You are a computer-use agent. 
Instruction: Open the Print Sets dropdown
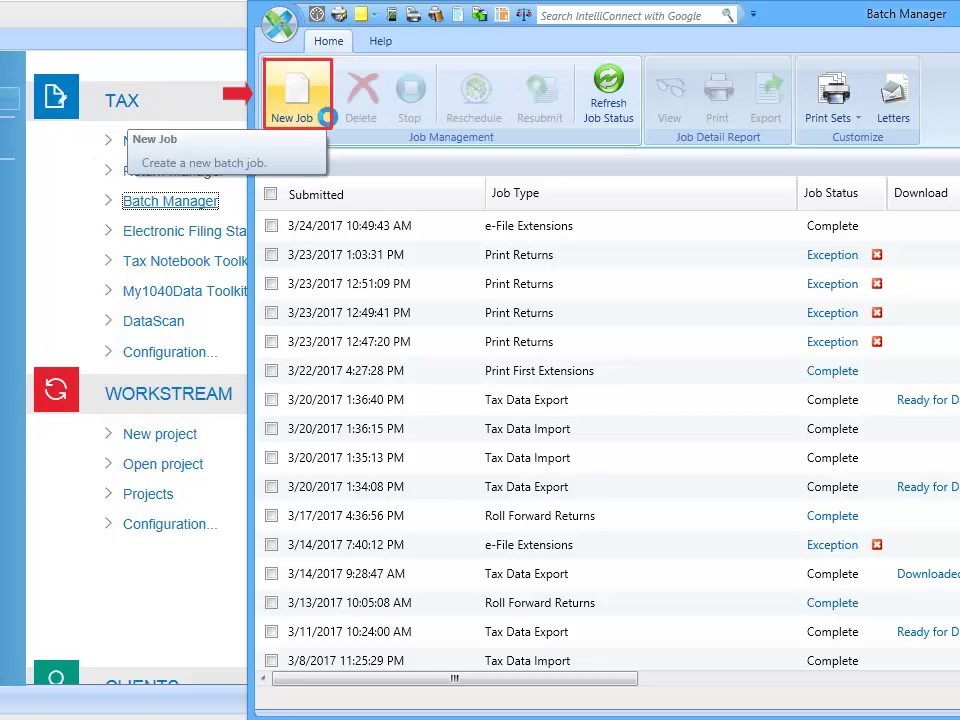(833, 98)
